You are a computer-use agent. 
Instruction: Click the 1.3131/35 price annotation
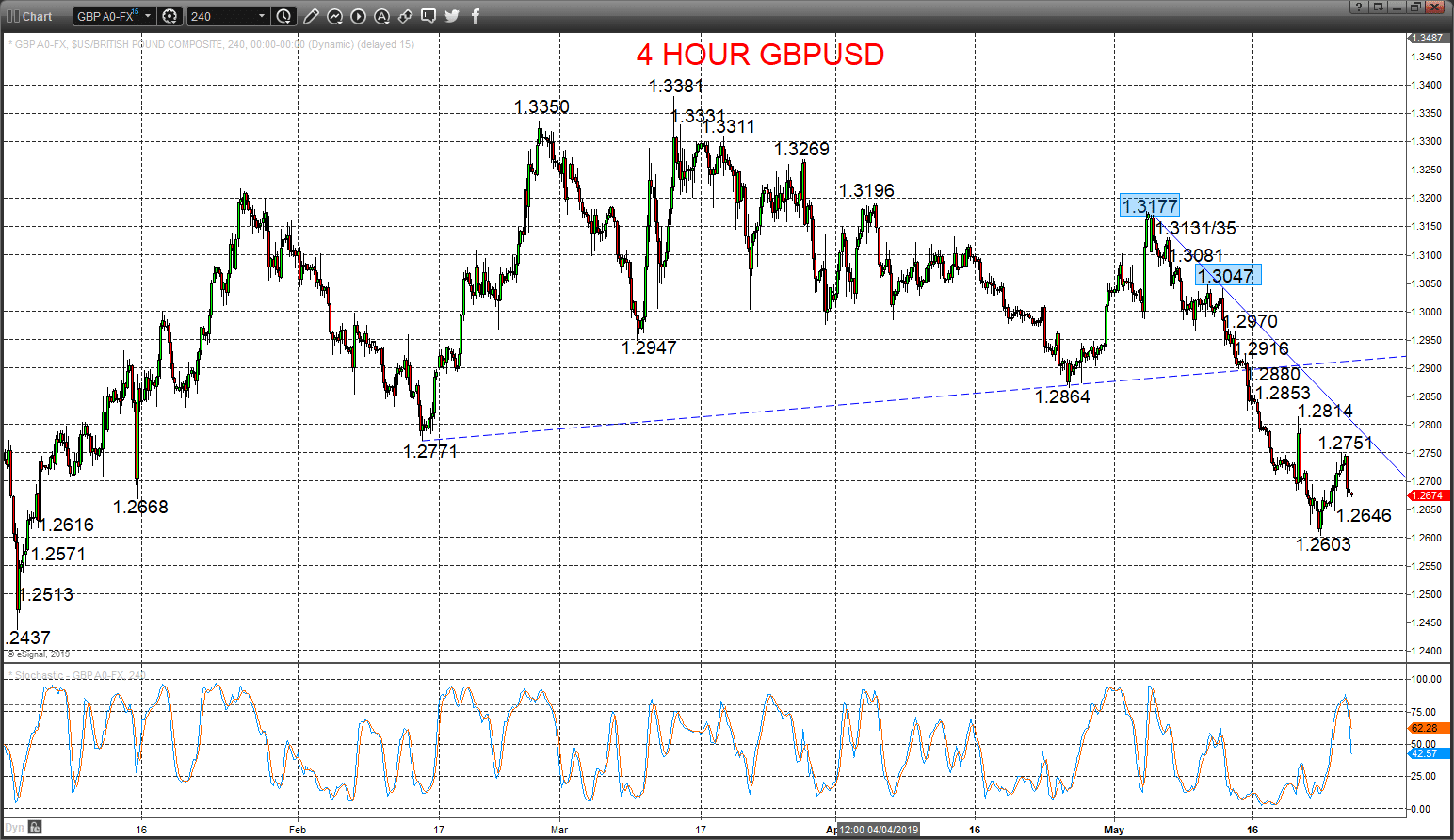click(1196, 228)
